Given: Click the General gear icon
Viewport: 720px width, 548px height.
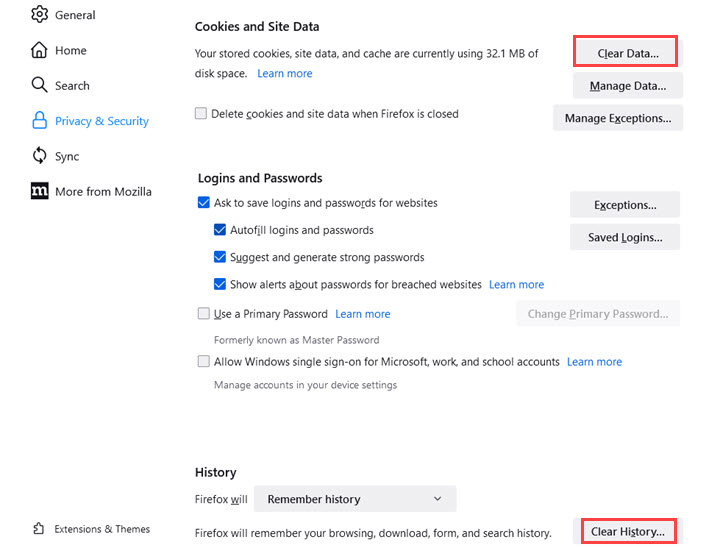Looking at the screenshot, I should pyautogui.click(x=40, y=15).
